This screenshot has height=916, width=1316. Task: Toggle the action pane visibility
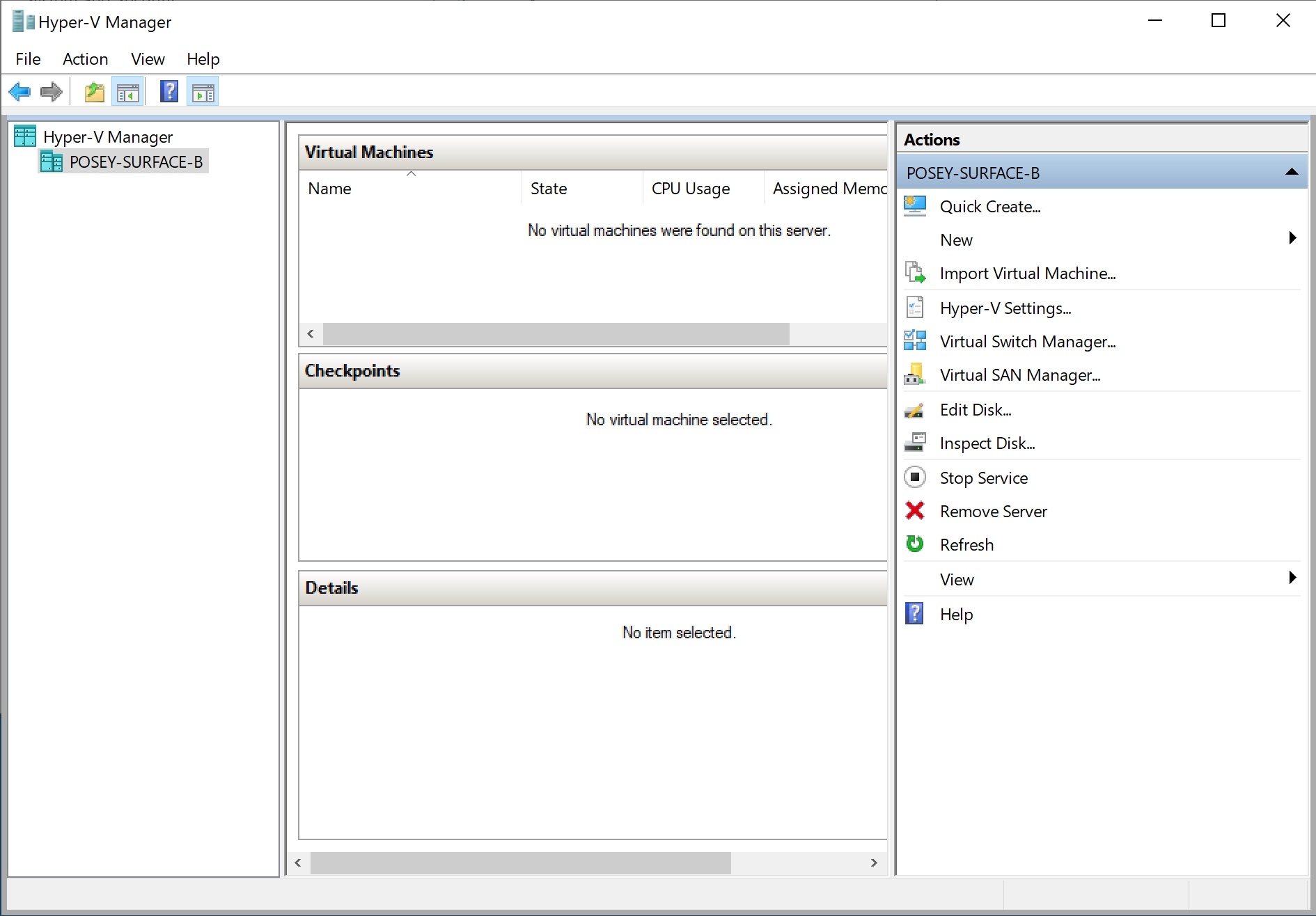[203, 91]
